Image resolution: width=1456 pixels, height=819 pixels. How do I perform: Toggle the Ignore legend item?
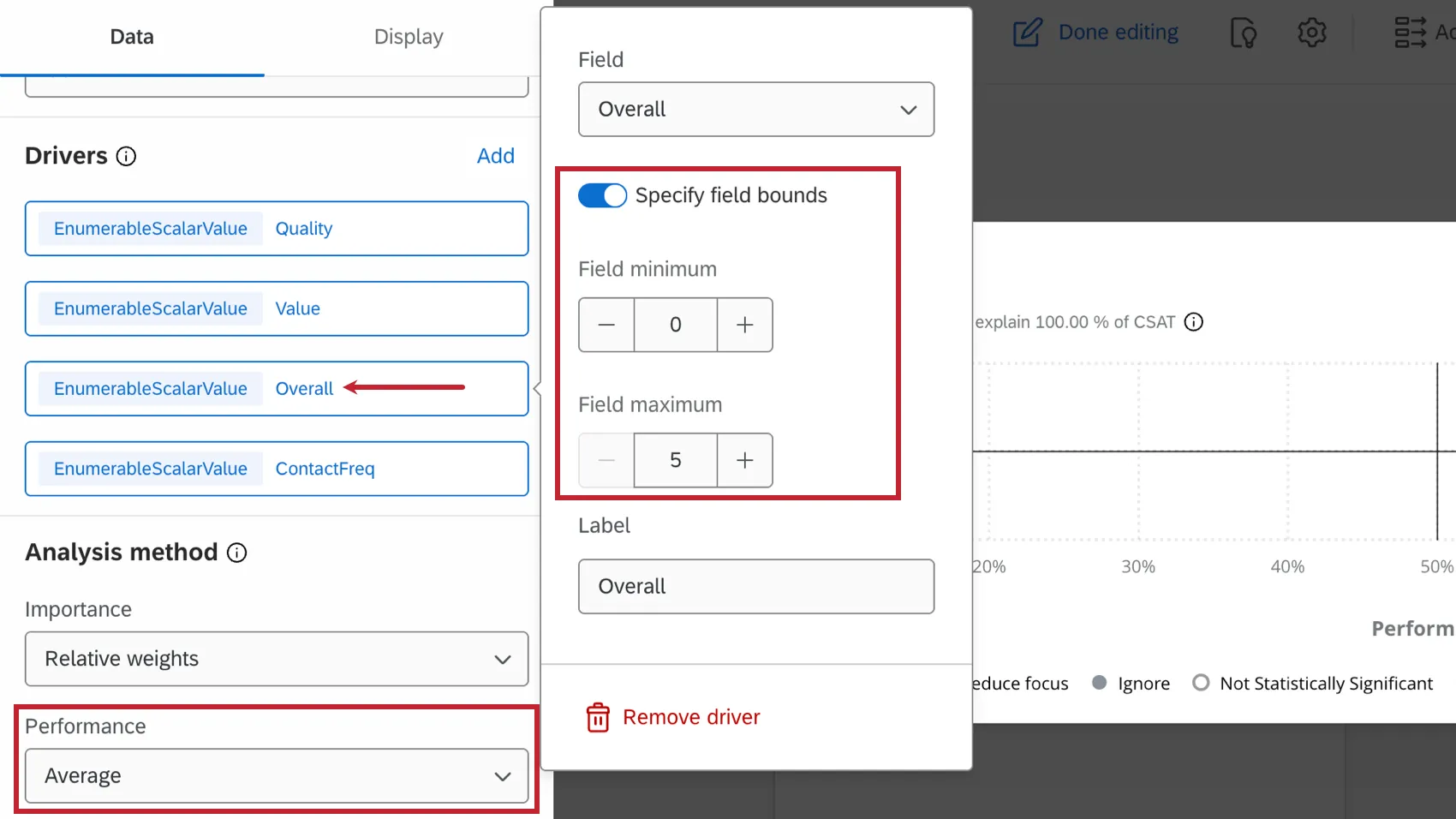point(1131,683)
